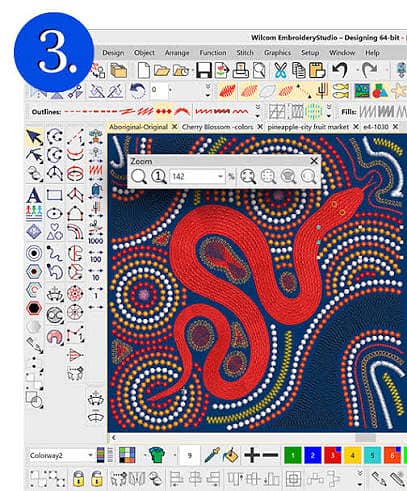407x491 pixels.
Task: Click the concentric circles ring tool
Action: (34, 253)
